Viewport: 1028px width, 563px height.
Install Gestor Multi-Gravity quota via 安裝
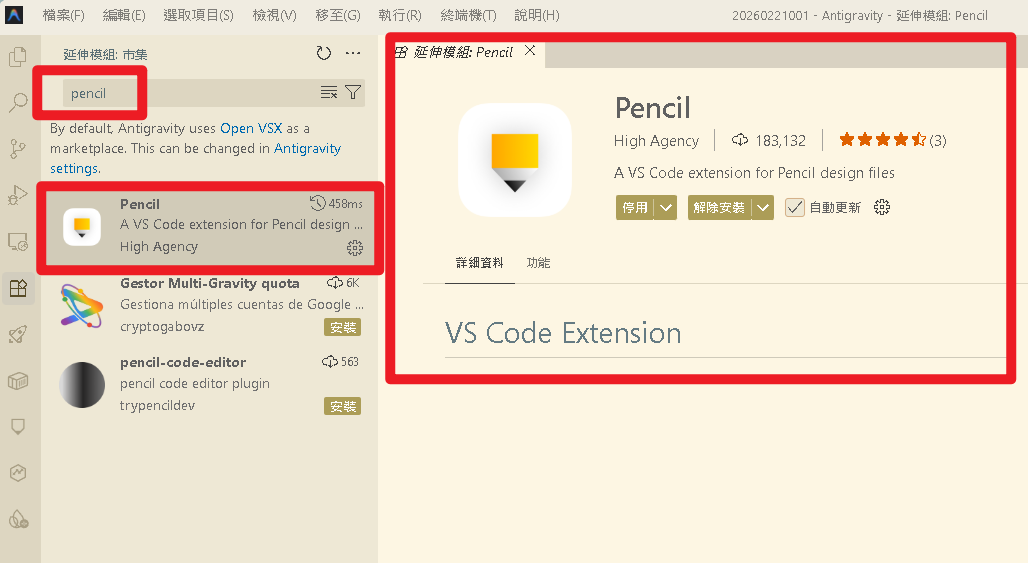click(342, 327)
